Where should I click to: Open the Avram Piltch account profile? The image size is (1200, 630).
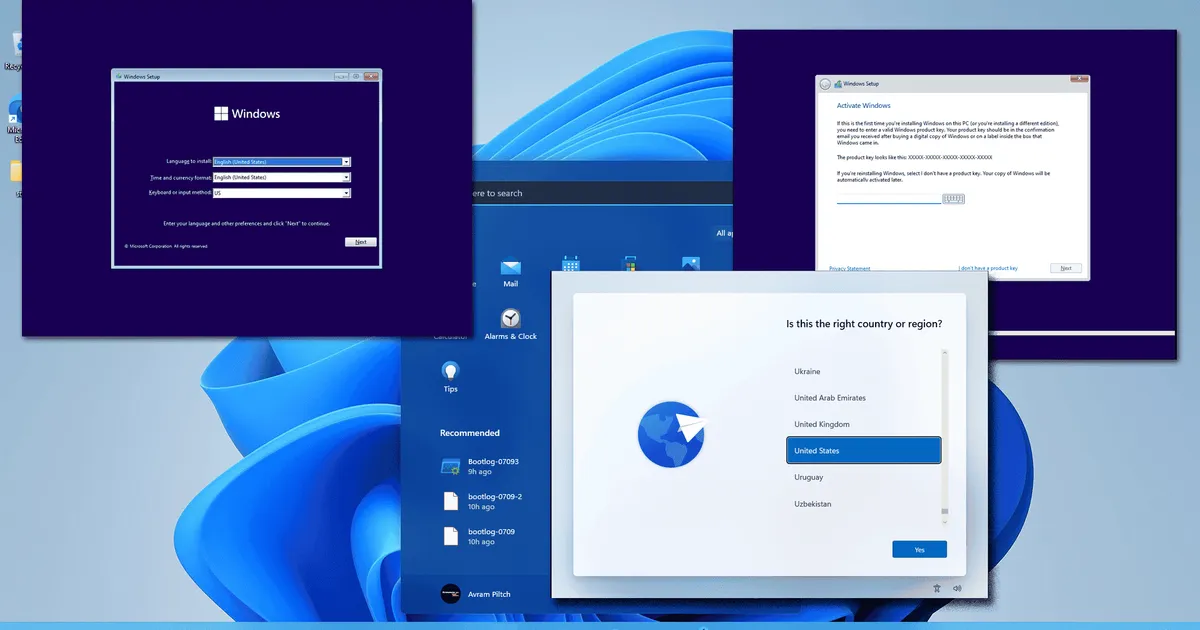coord(488,593)
